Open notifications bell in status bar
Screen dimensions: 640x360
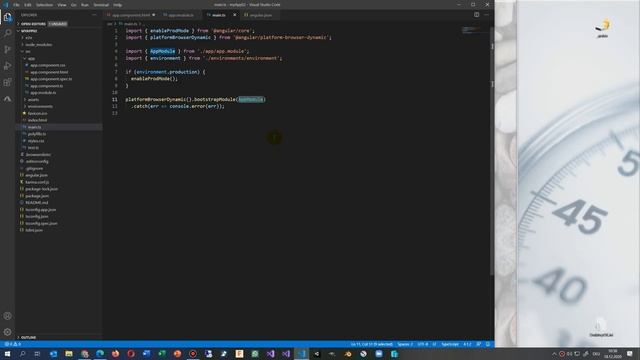tap(488, 344)
